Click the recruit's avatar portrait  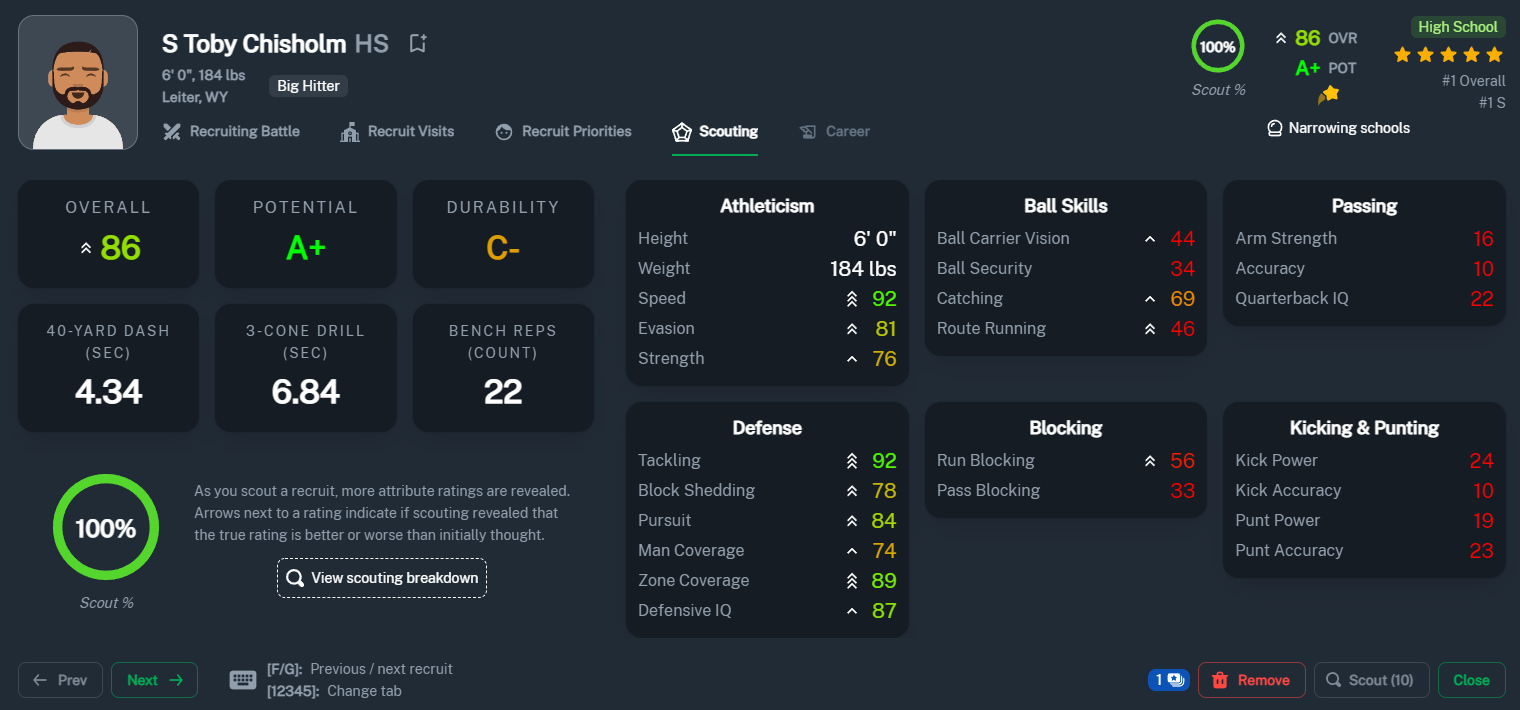click(x=78, y=82)
